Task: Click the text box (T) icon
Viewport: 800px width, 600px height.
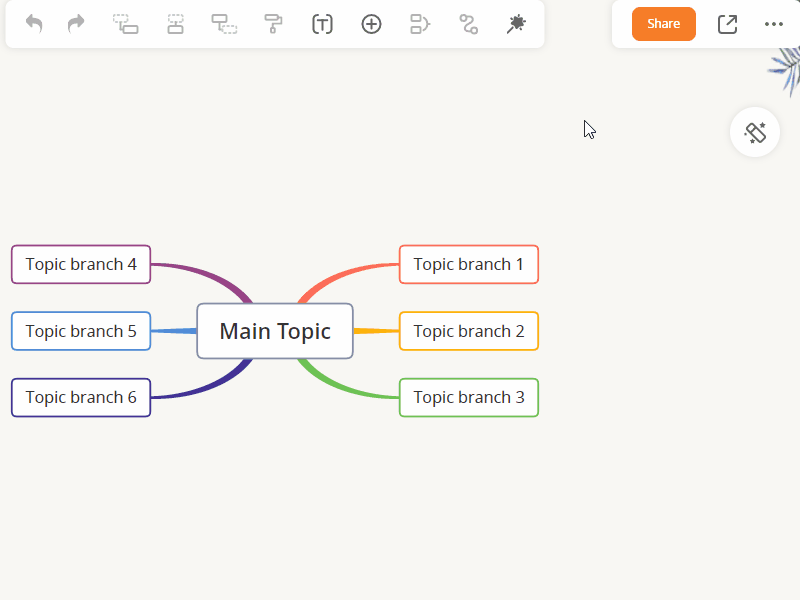Action: [x=322, y=24]
